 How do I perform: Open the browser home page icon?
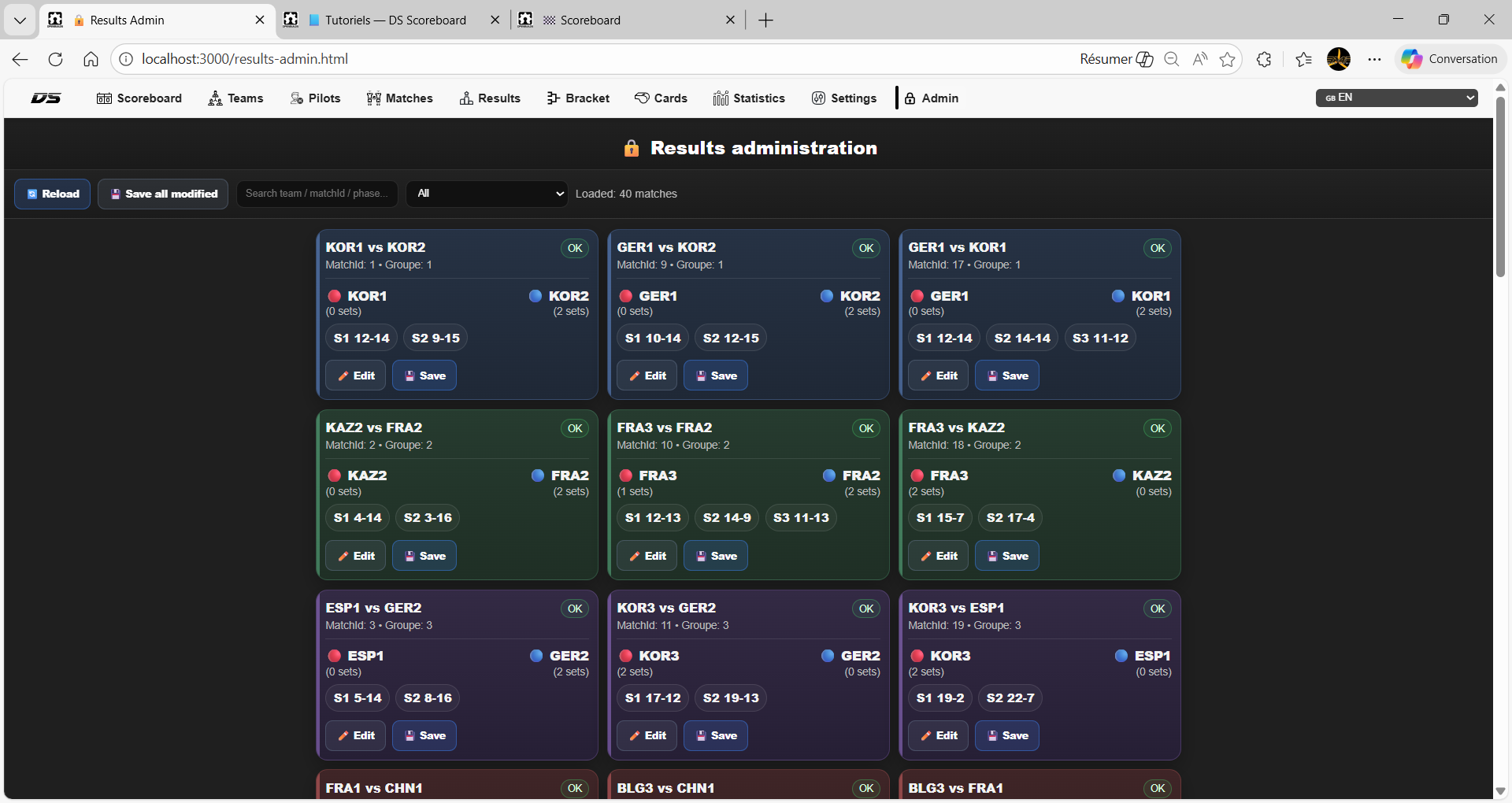91,59
